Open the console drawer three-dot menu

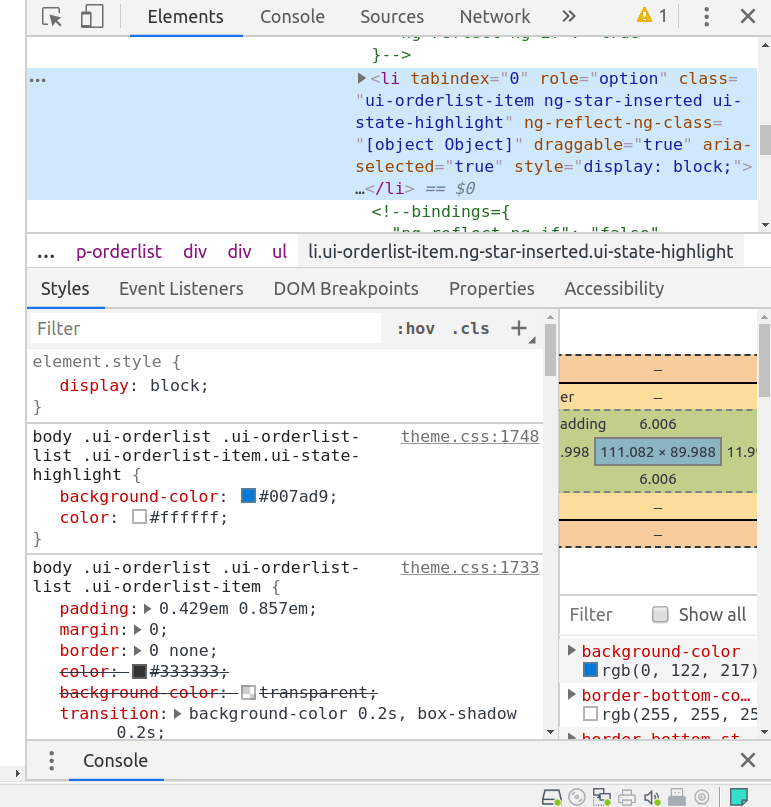pyautogui.click(x=51, y=761)
